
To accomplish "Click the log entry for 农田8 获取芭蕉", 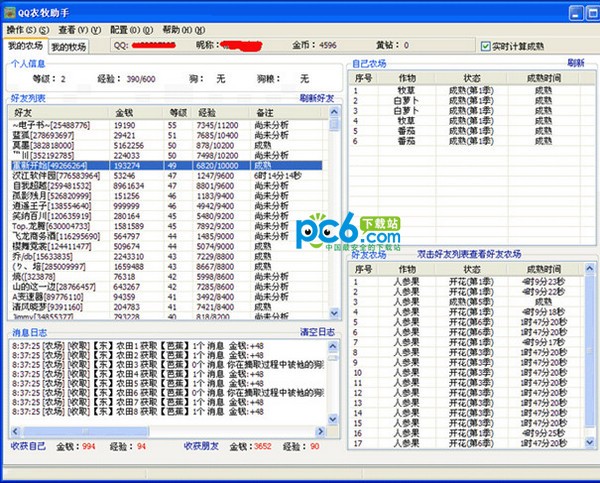I will 138,412.
